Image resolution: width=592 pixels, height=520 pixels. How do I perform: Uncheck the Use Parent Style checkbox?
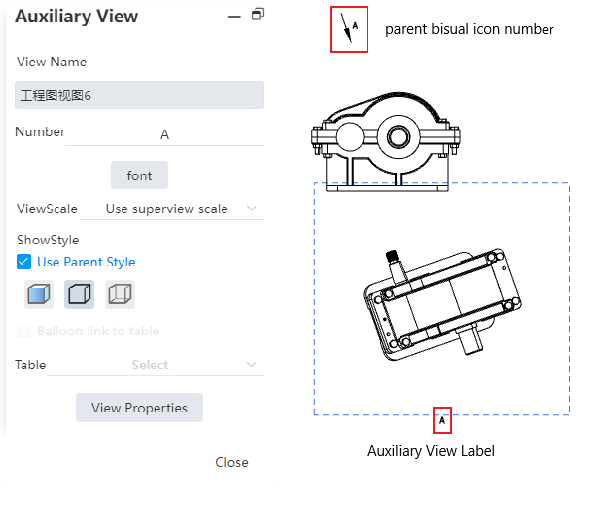24,262
